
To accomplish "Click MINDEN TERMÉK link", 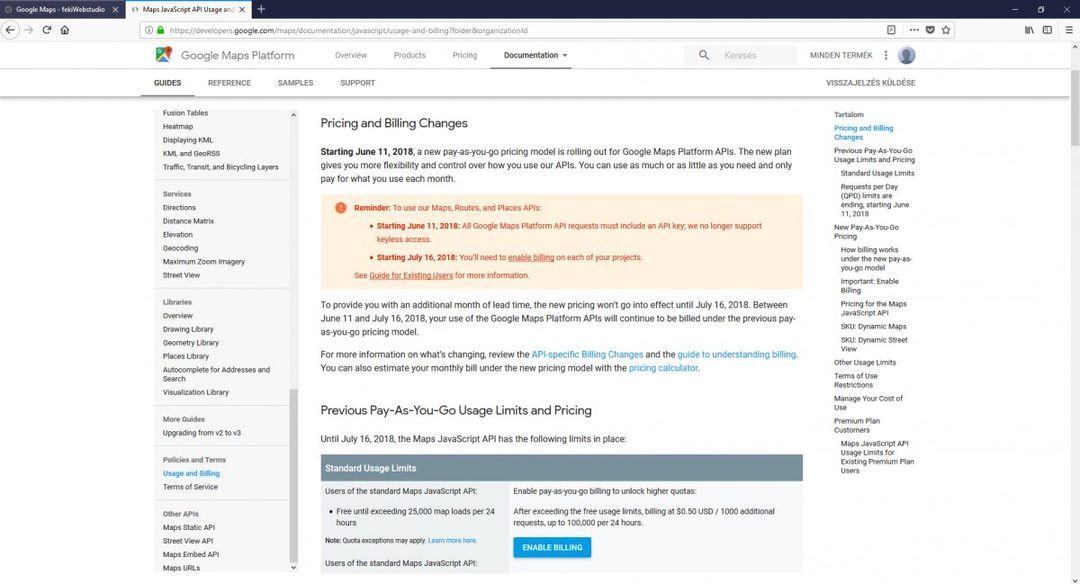I will point(841,55).
